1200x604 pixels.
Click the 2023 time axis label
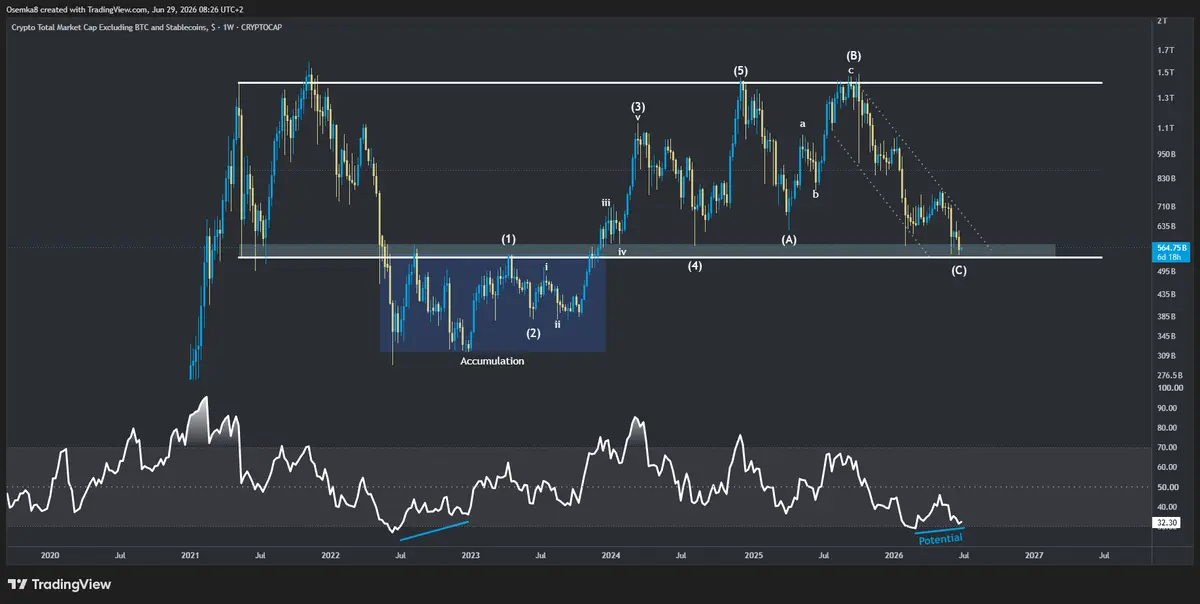(x=471, y=554)
